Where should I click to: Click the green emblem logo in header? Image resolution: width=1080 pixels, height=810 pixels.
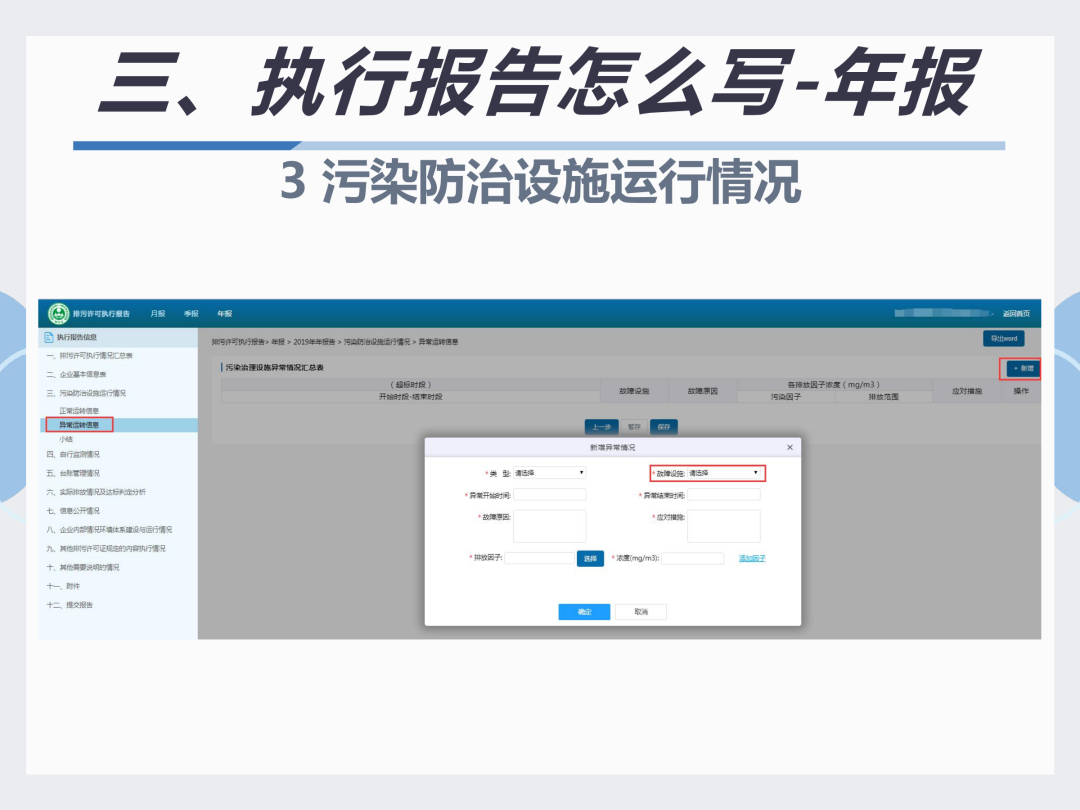(x=59, y=313)
